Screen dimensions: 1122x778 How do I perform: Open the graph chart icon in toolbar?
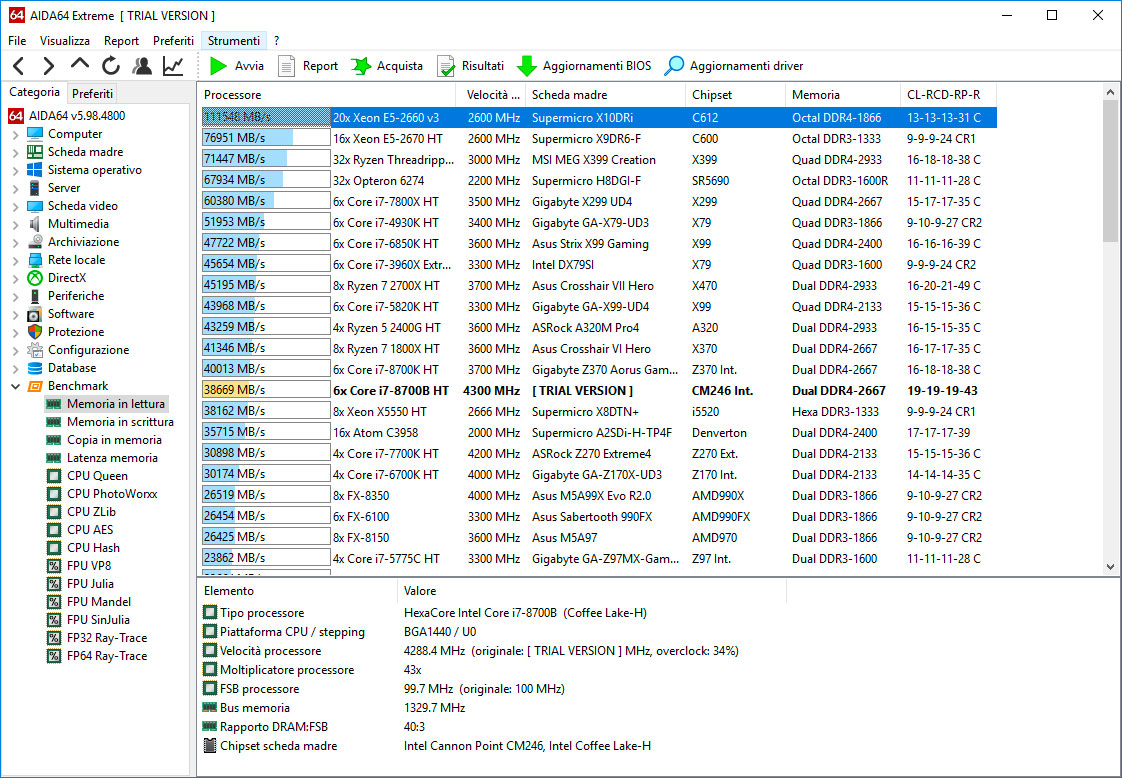coord(173,66)
